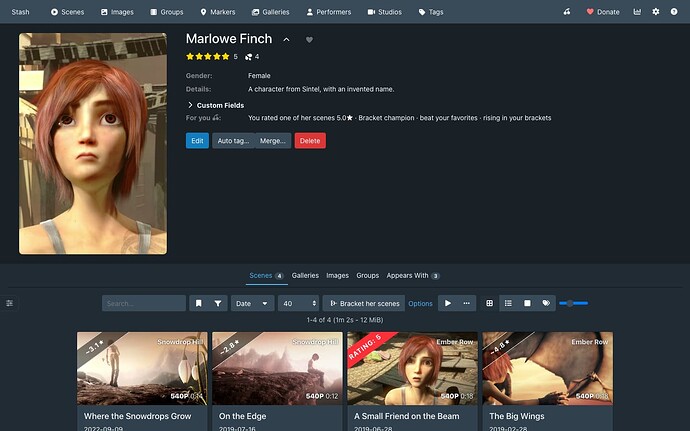Open the Date sort dropdown

[x=253, y=303]
